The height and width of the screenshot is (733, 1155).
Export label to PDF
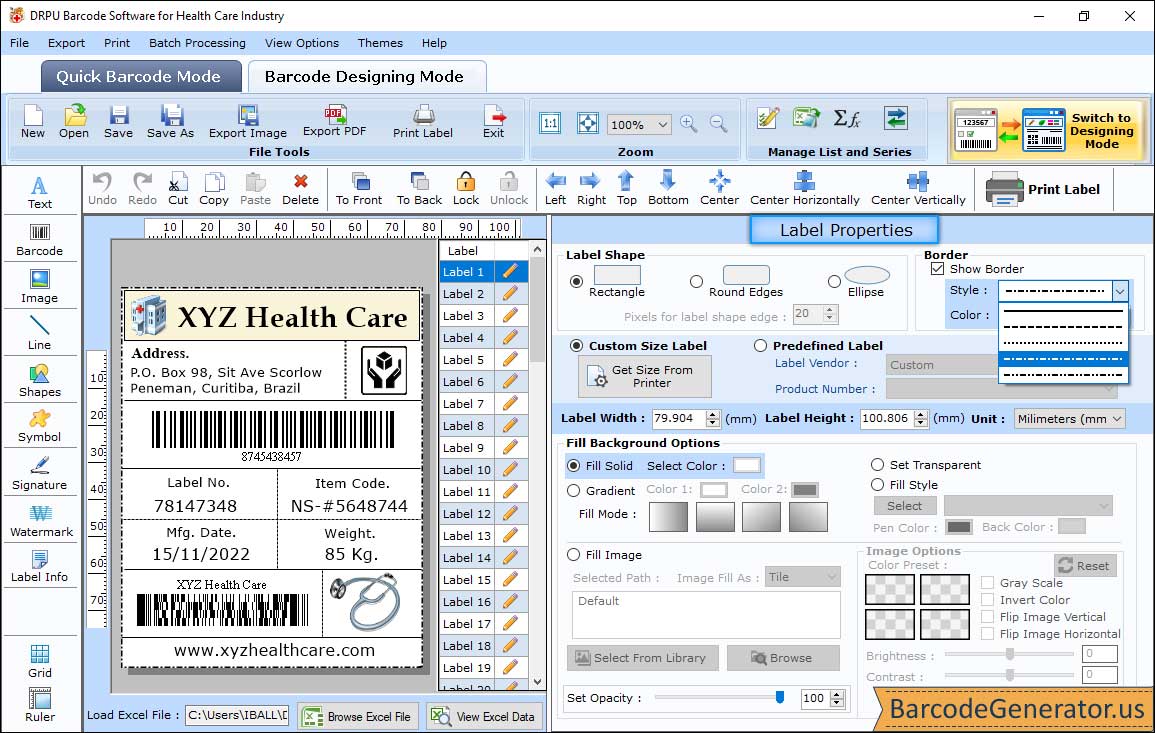pyautogui.click(x=334, y=122)
